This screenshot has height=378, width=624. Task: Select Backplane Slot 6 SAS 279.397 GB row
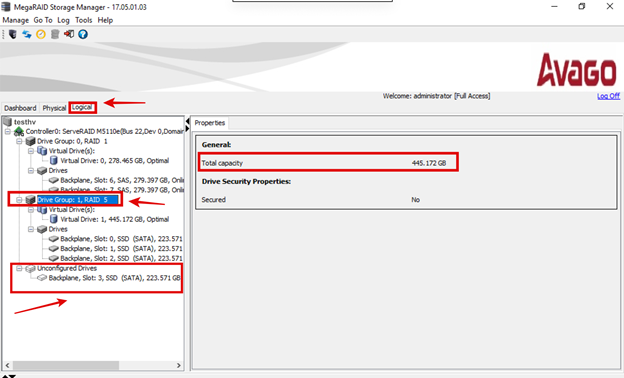[121, 180]
